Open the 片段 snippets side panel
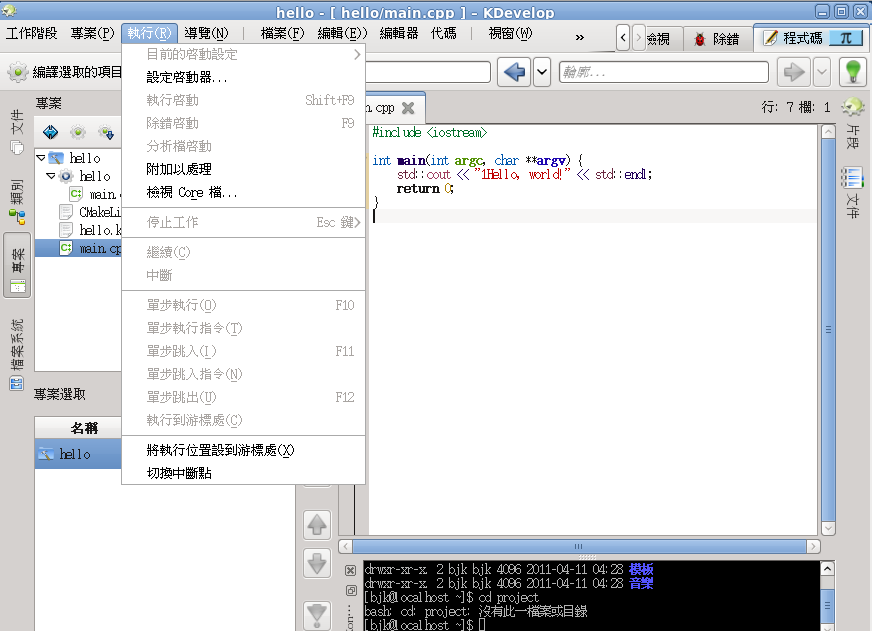Viewport: 872px width, 631px height. [853, 137]
